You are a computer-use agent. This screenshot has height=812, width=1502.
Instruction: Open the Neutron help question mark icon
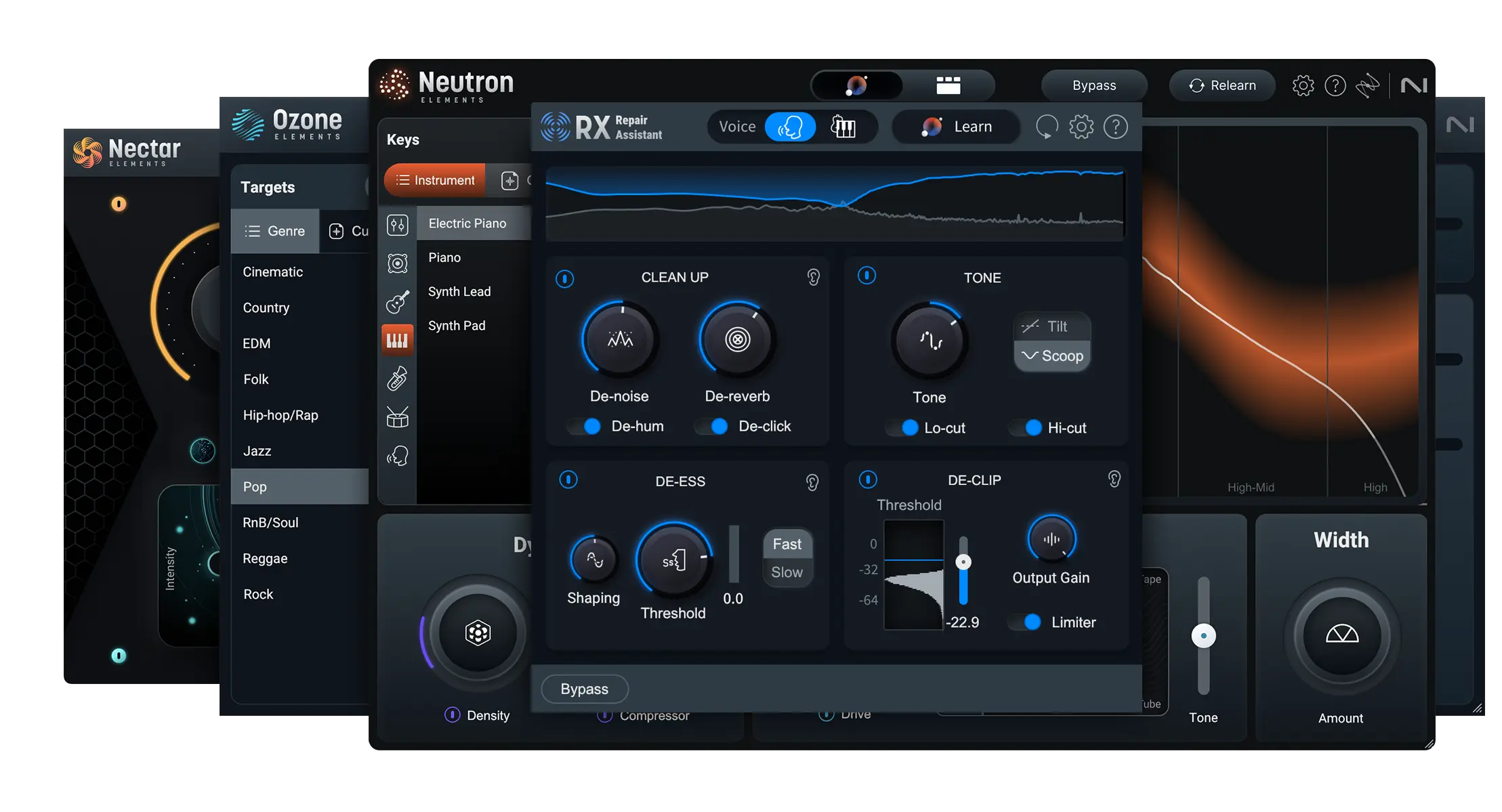1335,85
